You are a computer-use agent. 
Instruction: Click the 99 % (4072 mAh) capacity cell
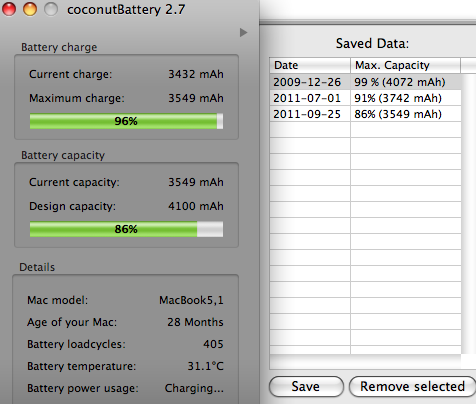click(400, 82)
